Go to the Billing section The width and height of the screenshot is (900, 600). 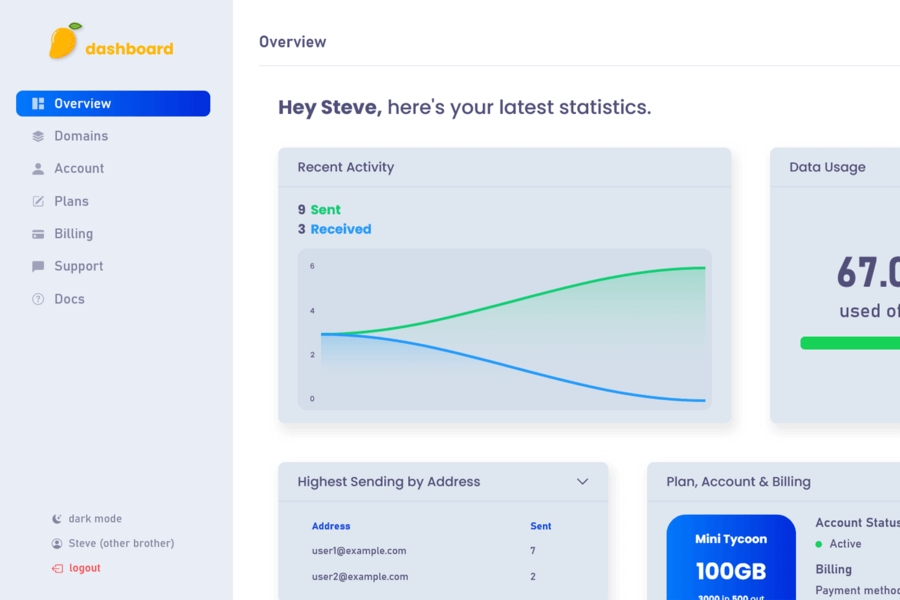point(73,234)
